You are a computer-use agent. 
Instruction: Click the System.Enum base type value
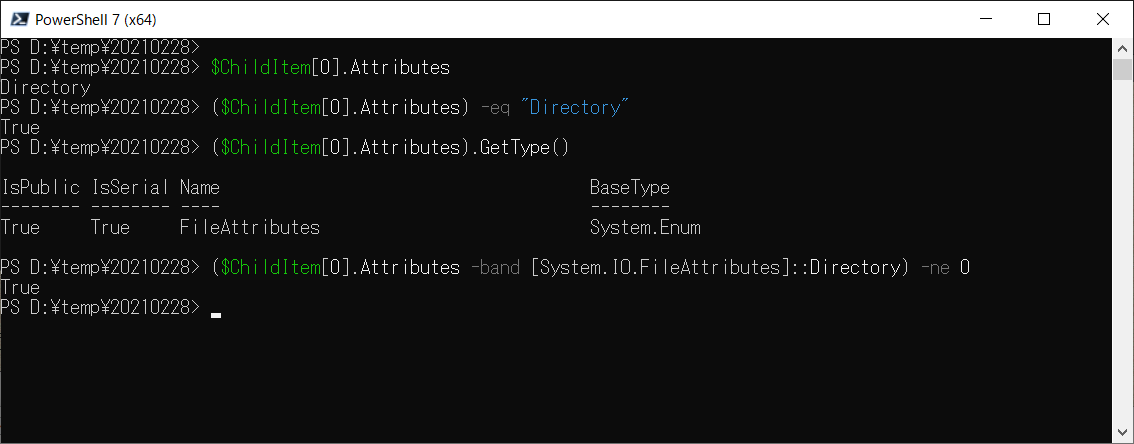point(645,229)
